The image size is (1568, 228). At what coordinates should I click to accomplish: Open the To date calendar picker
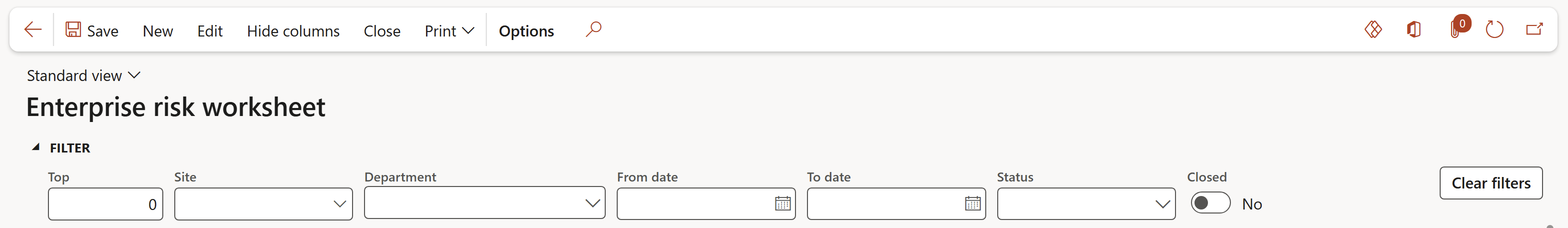(x=973, y=203)
